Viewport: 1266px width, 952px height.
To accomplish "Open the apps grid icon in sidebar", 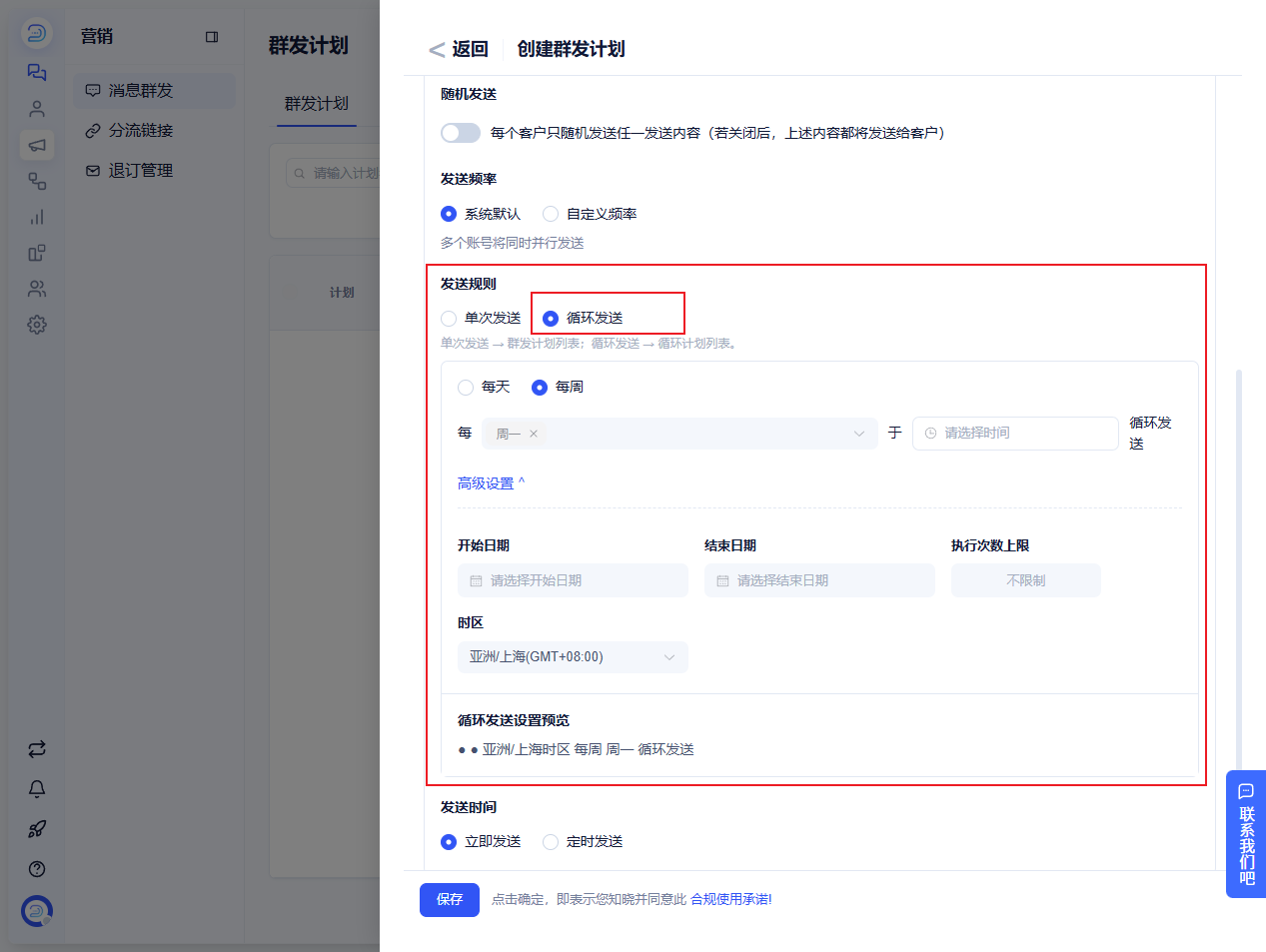I will (37, 253).
